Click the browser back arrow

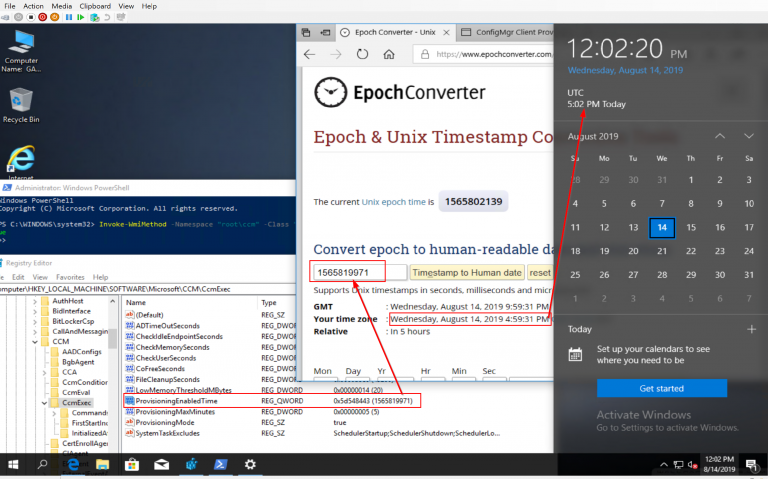click(x=310, y=54)
